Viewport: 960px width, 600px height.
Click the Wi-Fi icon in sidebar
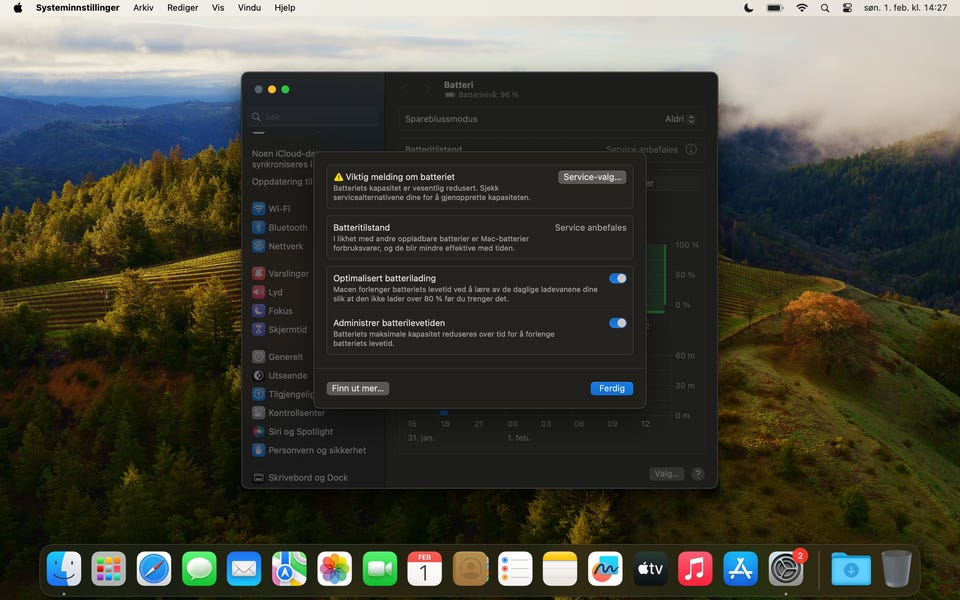[x=259, y=209]
